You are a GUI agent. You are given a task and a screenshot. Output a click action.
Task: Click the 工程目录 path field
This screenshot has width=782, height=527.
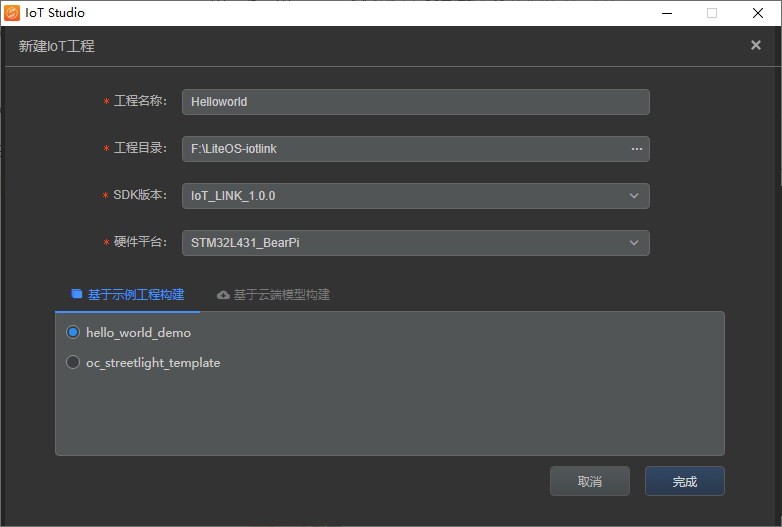pyautogui.click(x=415, y=149)
